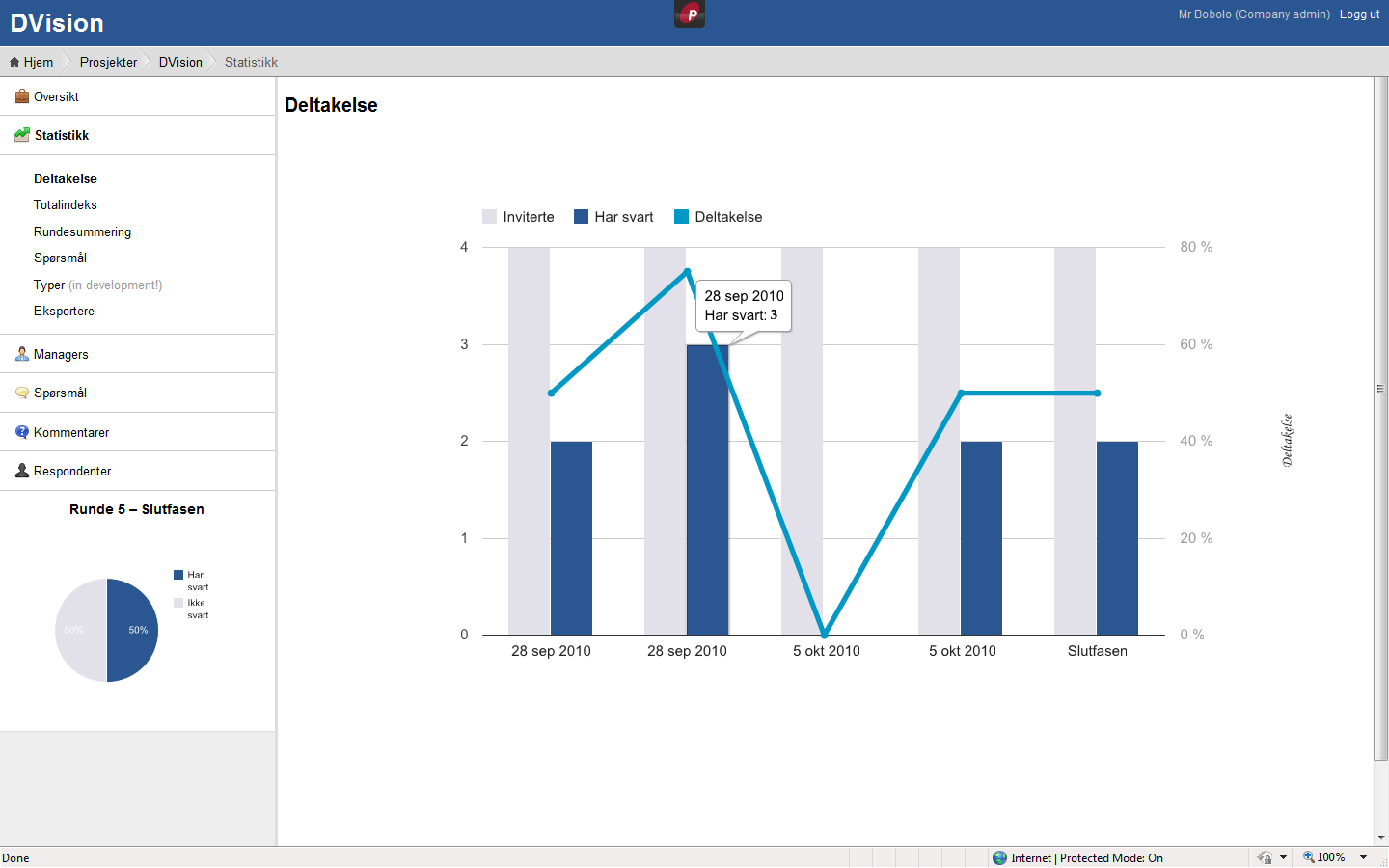Click the Internet globe icon in status bar
Viewport: 1389px width, 868px height.
click(x=999, y=857)
